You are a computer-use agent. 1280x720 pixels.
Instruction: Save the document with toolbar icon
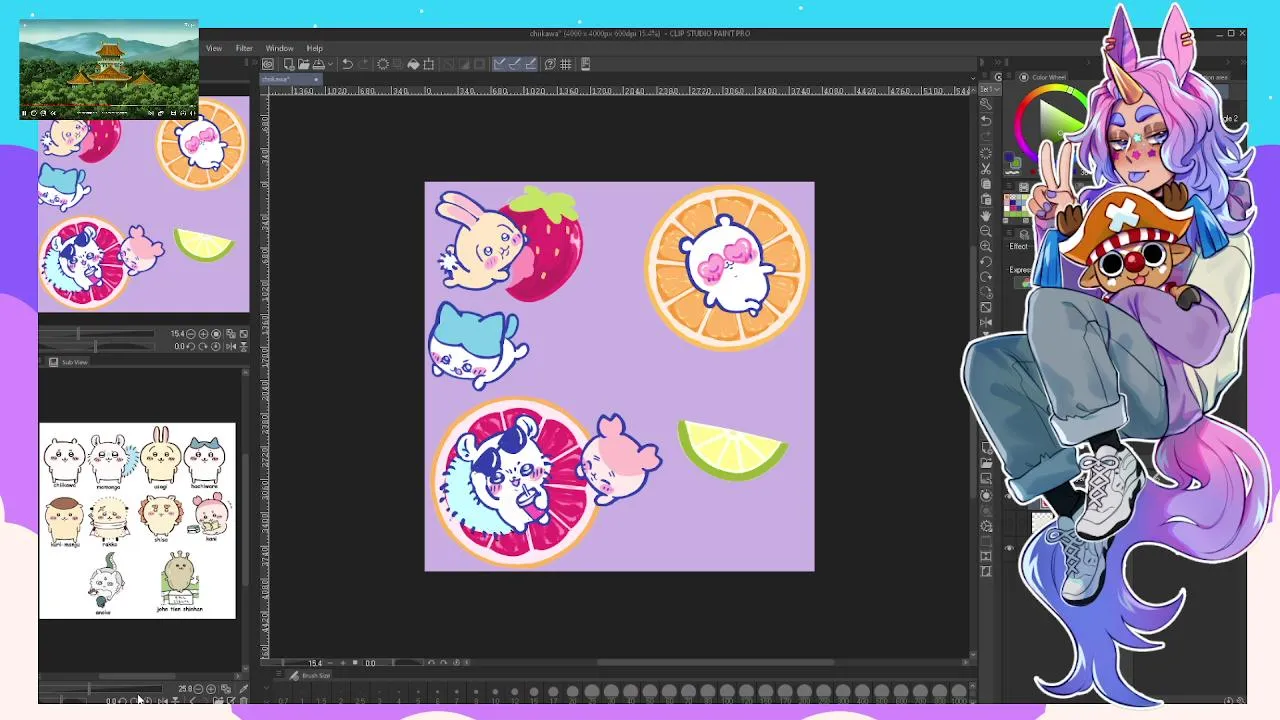point(319,64)
